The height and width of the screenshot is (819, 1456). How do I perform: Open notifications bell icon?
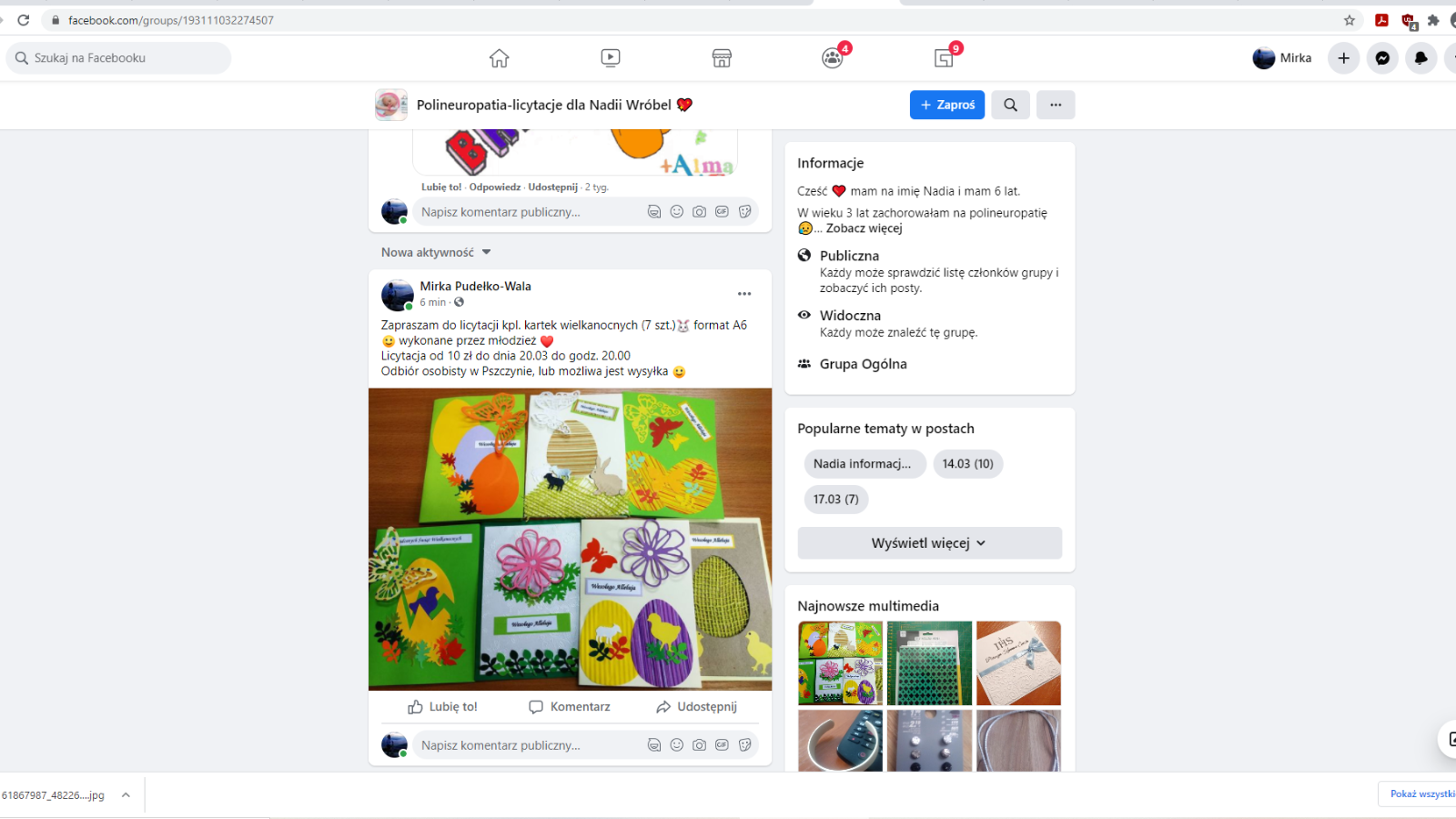[x=1421, y=58]
